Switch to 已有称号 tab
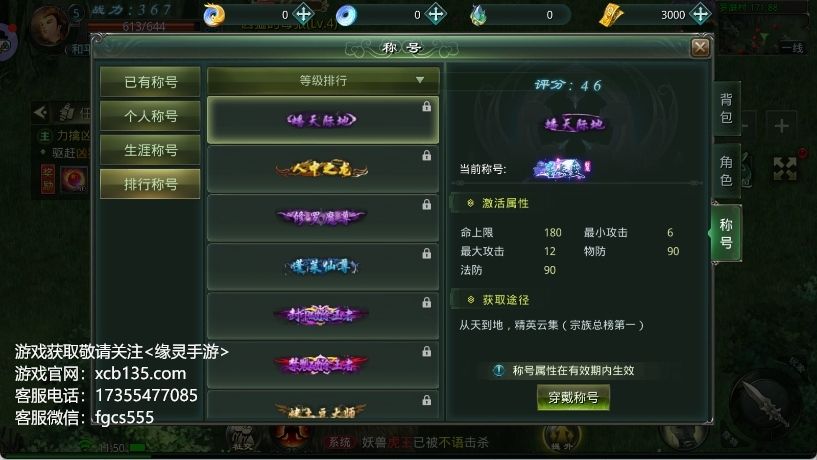This screenshot has width=817, height=460. point(150,82)
